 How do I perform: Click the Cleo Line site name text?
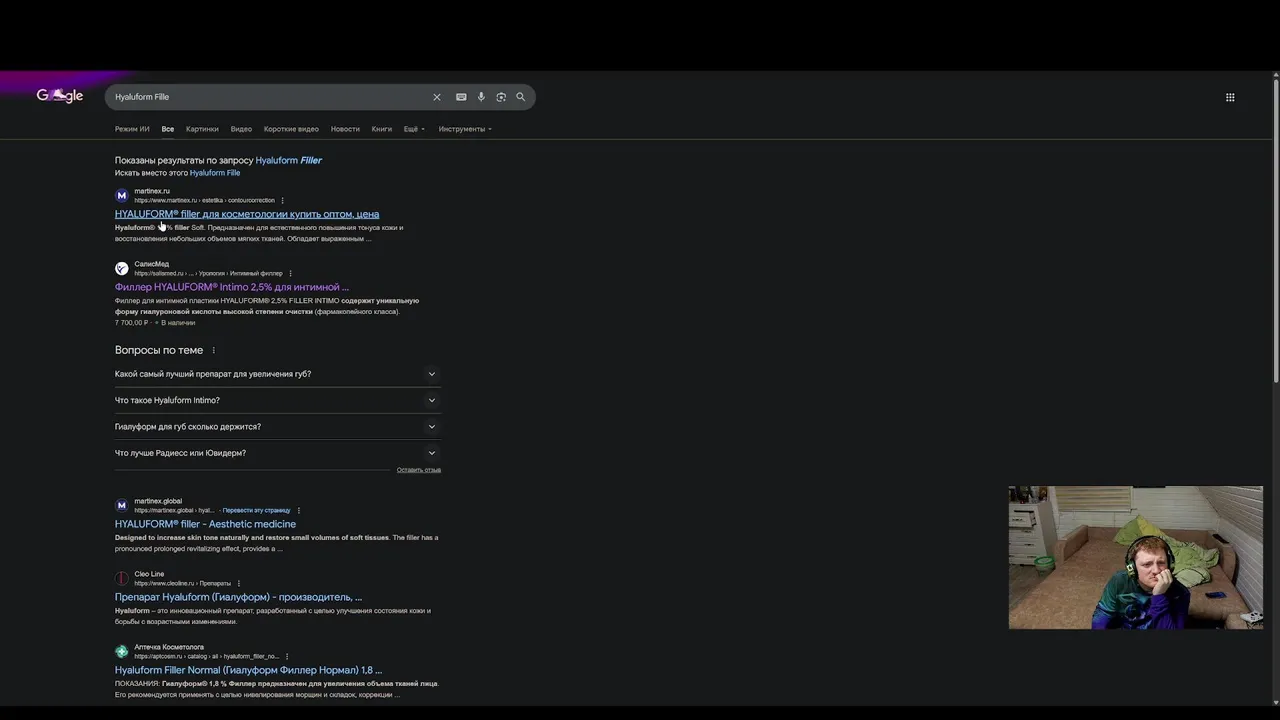click(149, 574)
